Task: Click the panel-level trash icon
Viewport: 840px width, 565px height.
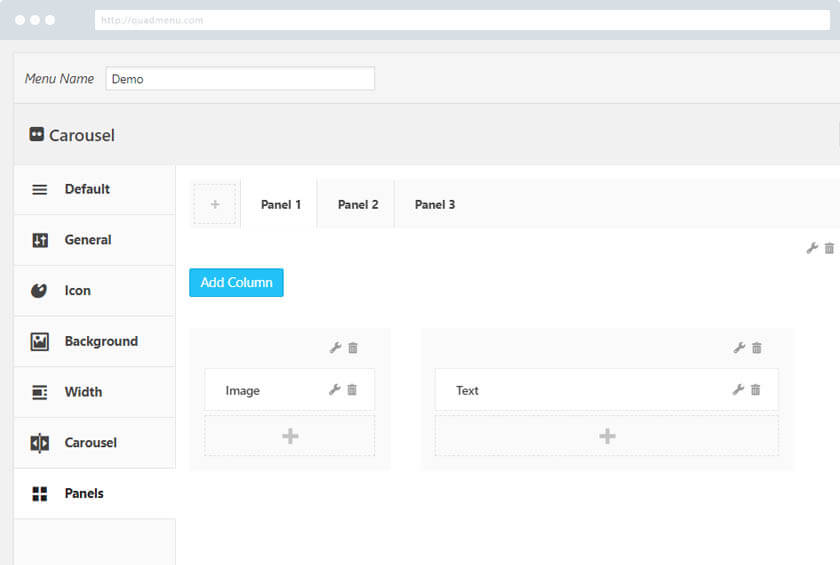Action: pos(829,248)
